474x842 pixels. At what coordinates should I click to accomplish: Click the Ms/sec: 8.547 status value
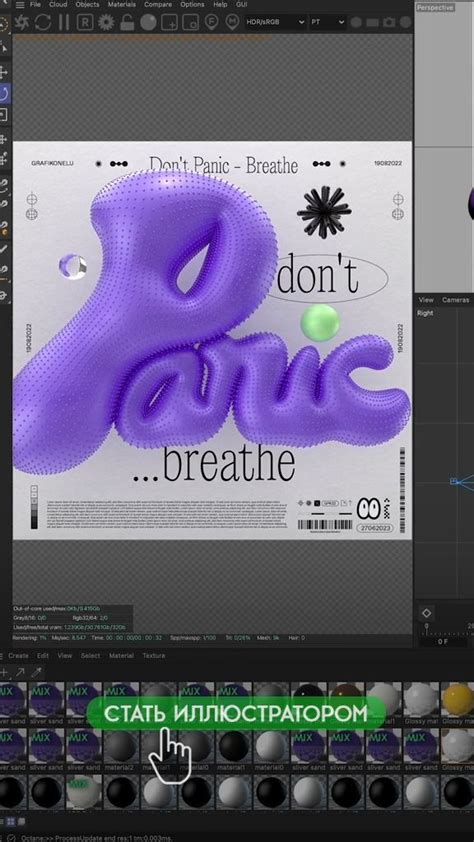tap(68, 637)
